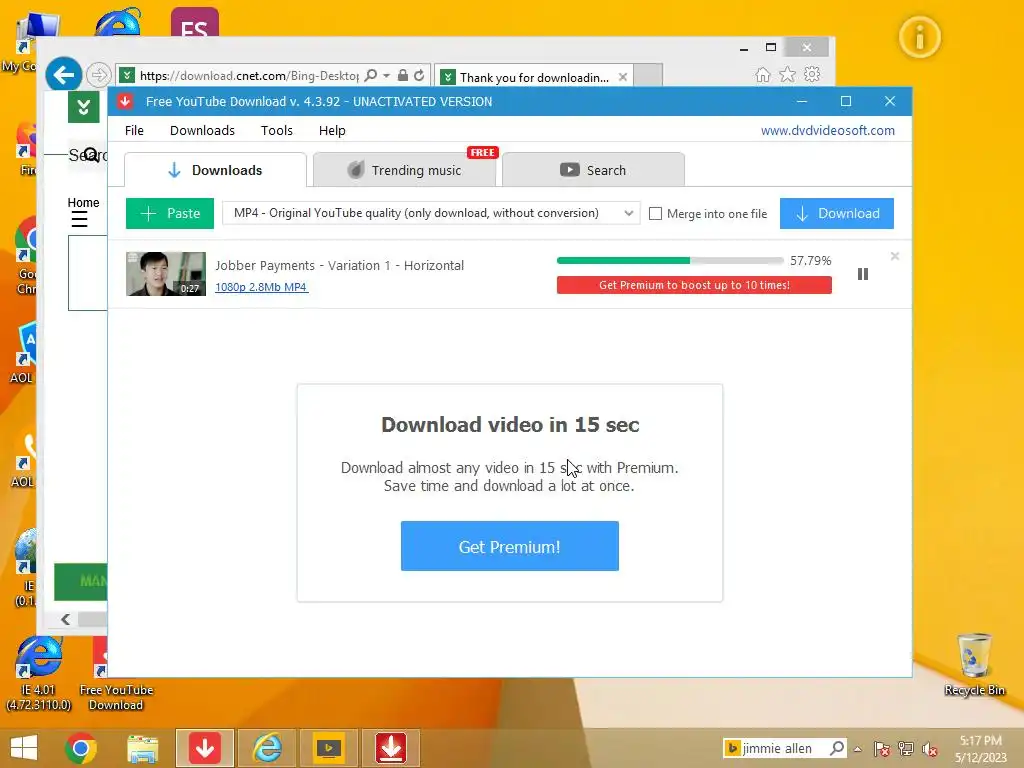
Task: Switch to Internet Explorer on the taskbar
Action: coord(267,748)
